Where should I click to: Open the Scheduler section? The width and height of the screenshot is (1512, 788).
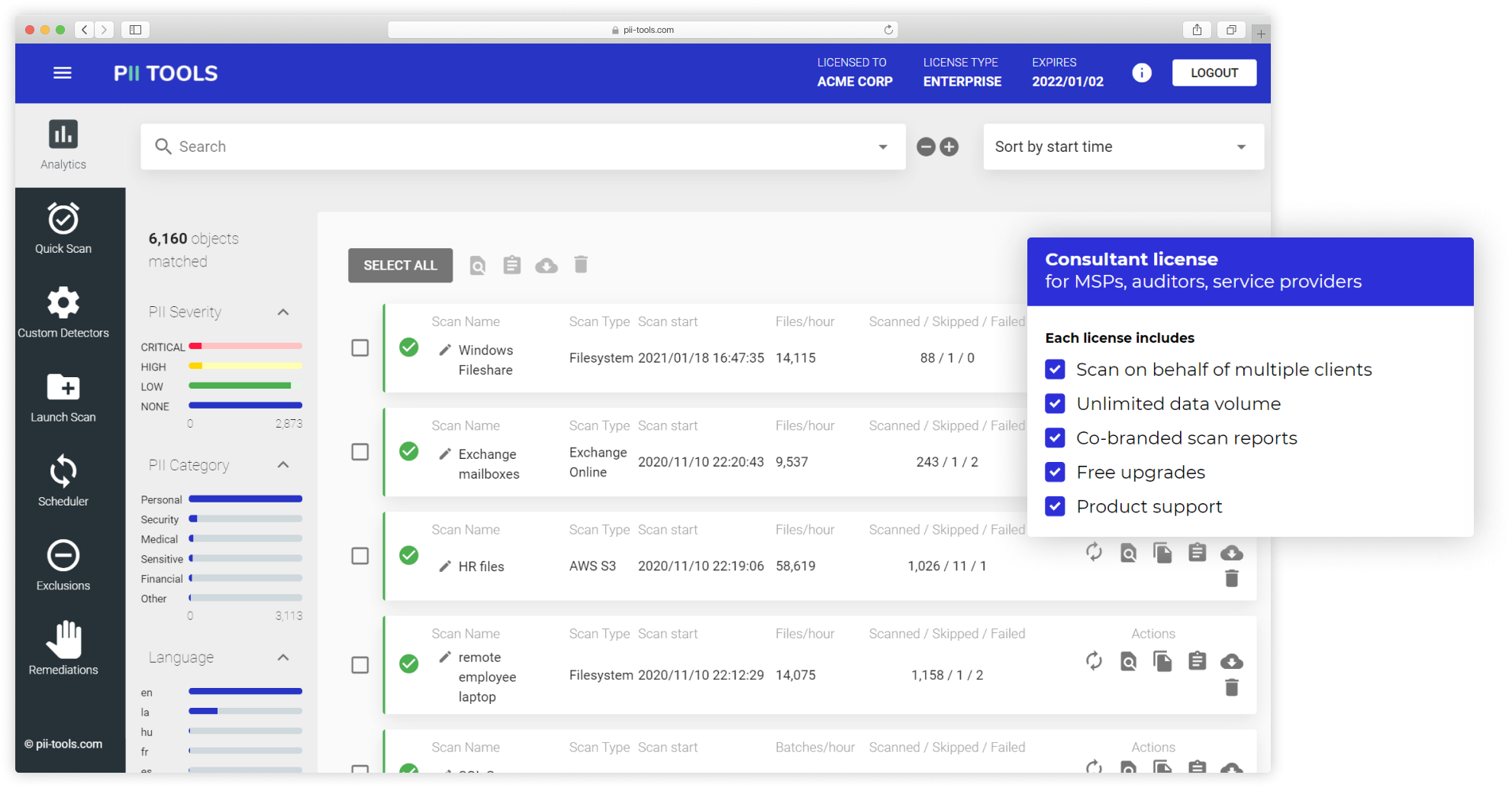click(63, 481)
